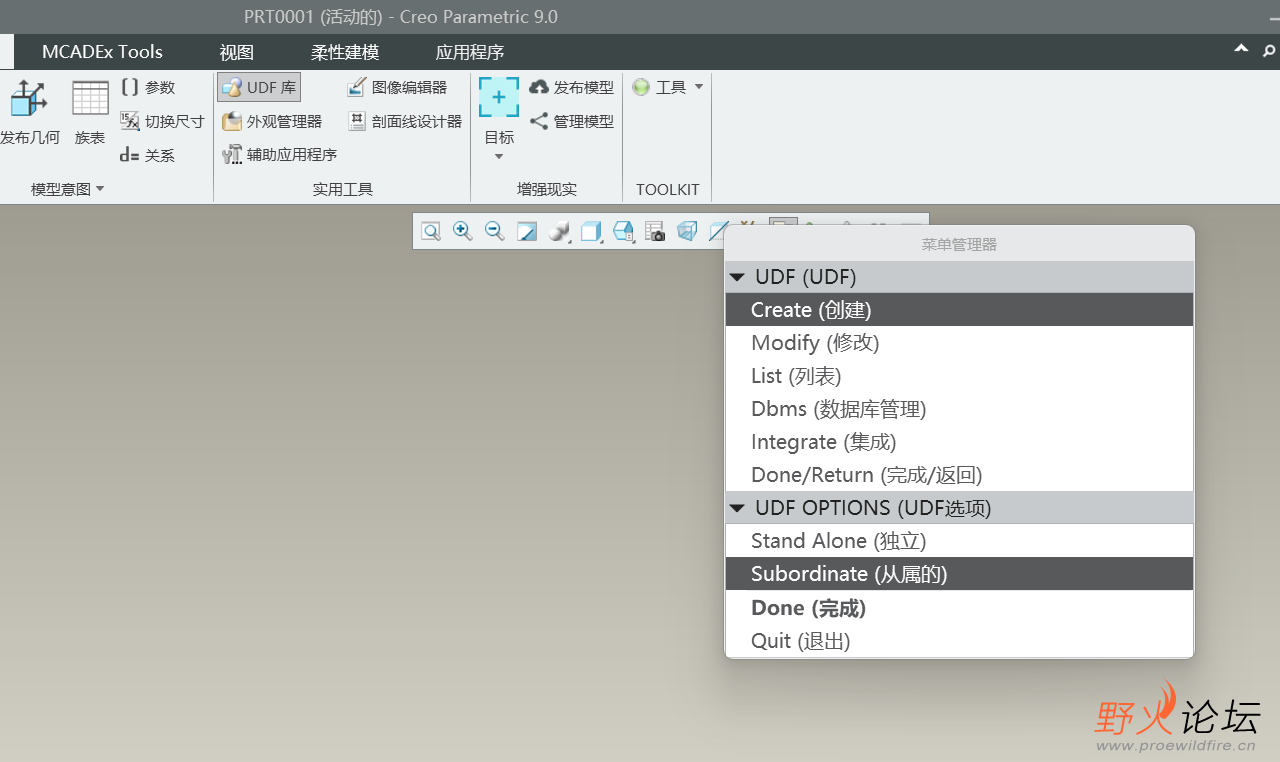Click the Refit zoom-to-fit icon

430,232
